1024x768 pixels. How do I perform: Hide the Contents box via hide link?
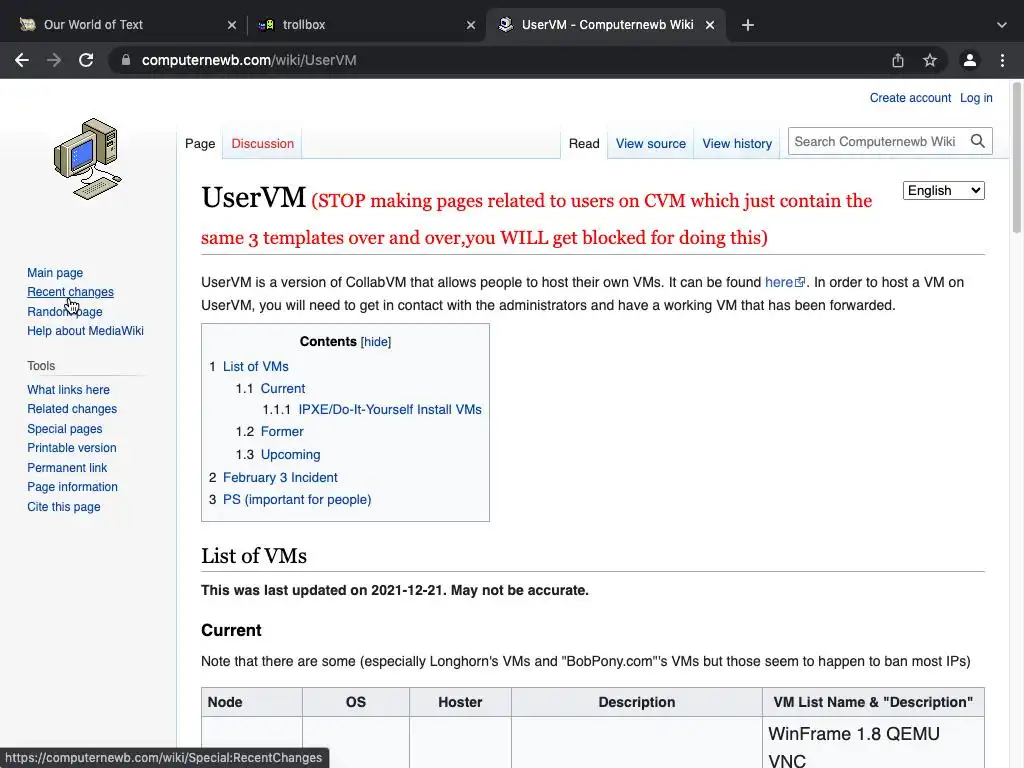pos(376,342)
